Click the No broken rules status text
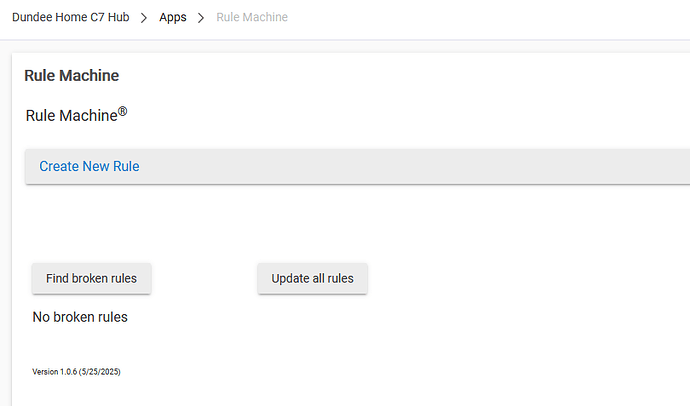This screenshot has height=406, width=690. [80, 318]
